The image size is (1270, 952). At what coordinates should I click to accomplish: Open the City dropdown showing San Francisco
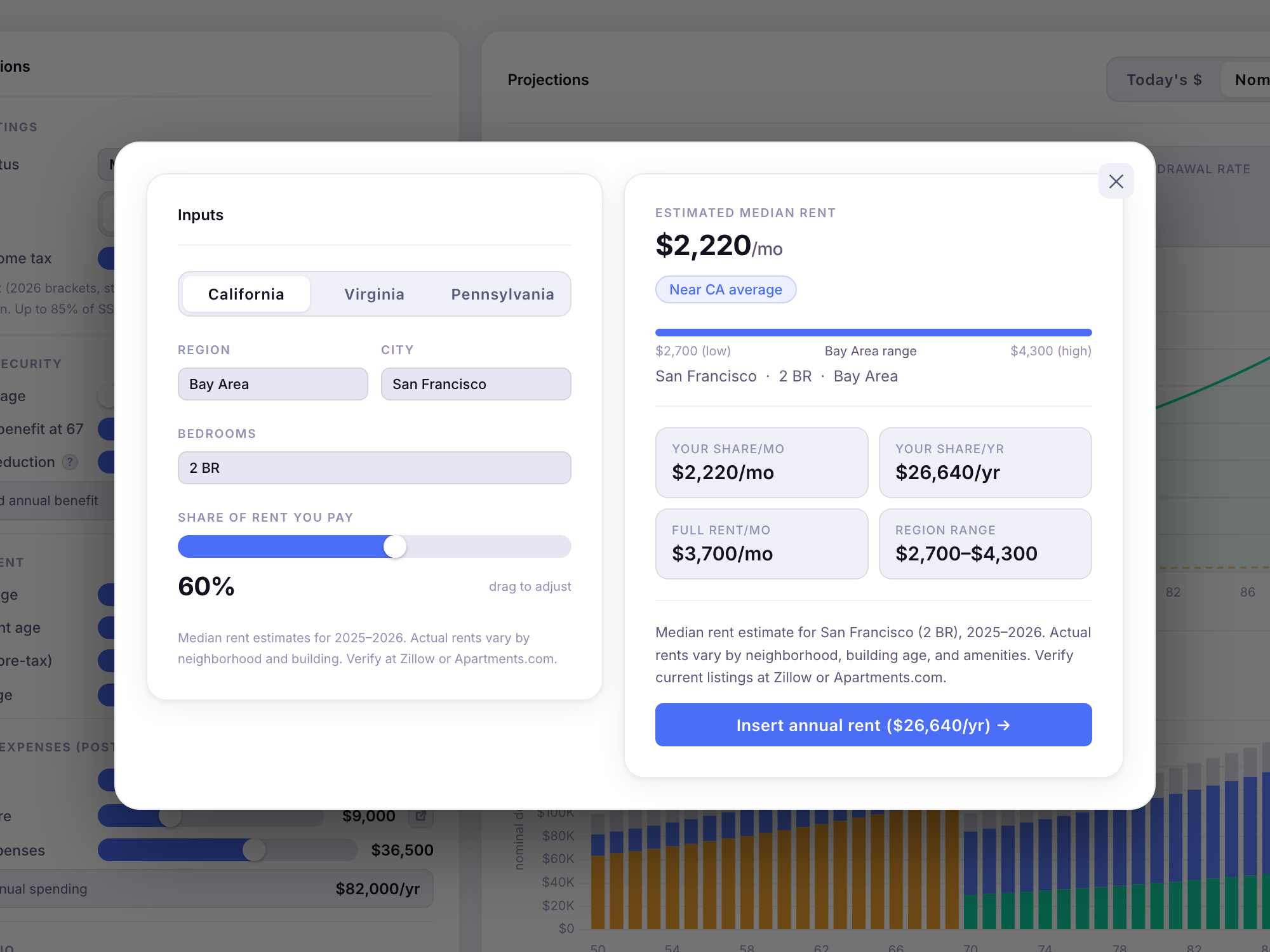point(476,384)
